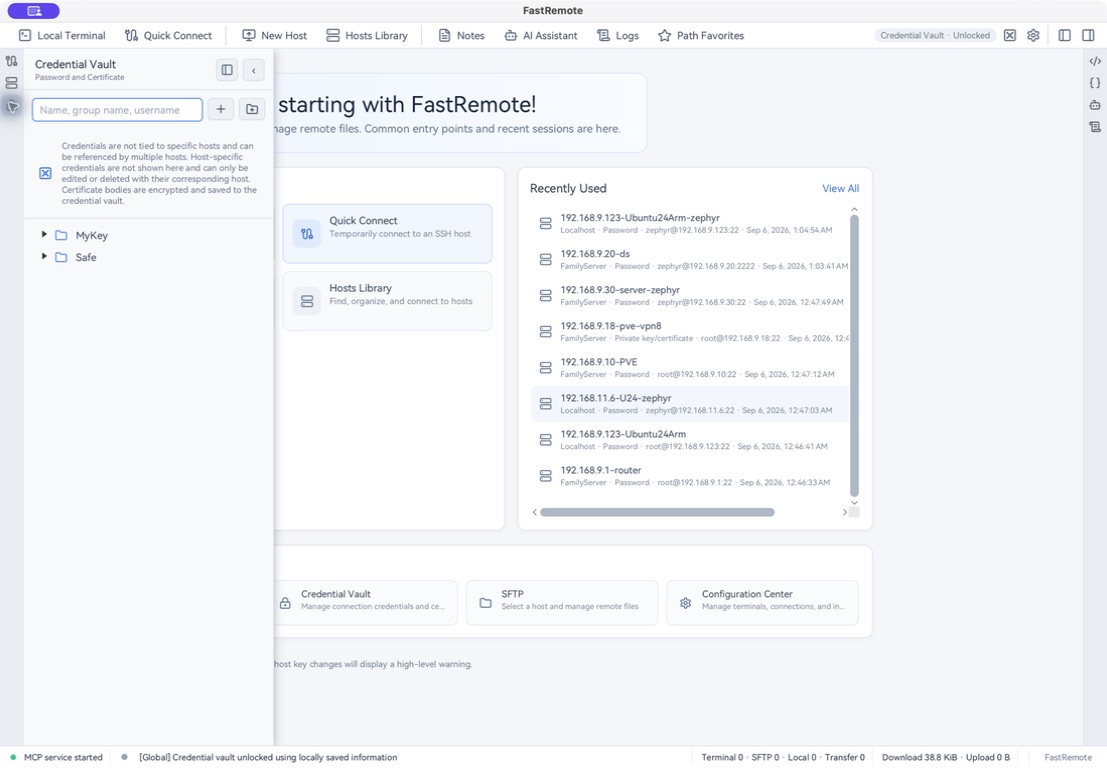Click the scroll up arrow in Recently Used

(854, 210)
